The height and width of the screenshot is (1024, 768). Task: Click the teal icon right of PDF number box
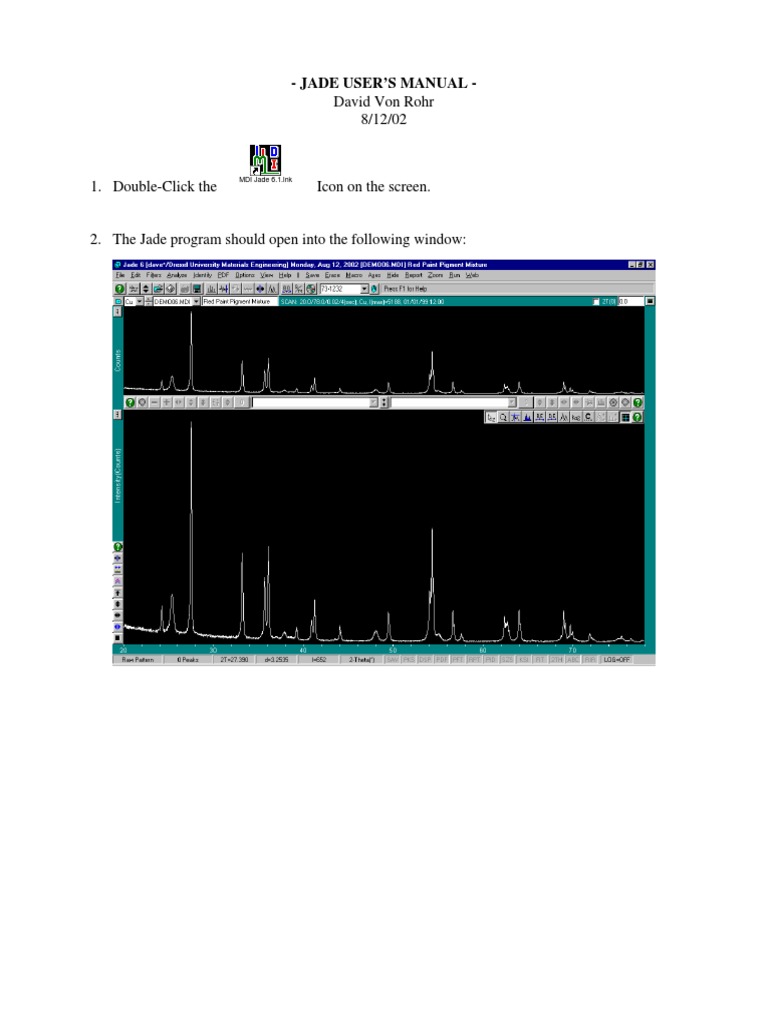pyautogui.click(x=374, y=289)
